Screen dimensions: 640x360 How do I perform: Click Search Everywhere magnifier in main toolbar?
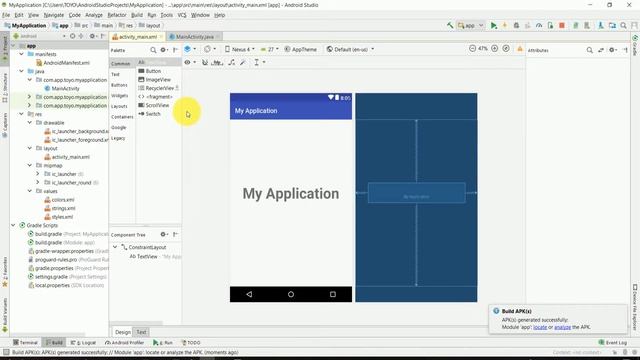coord(623,25)
